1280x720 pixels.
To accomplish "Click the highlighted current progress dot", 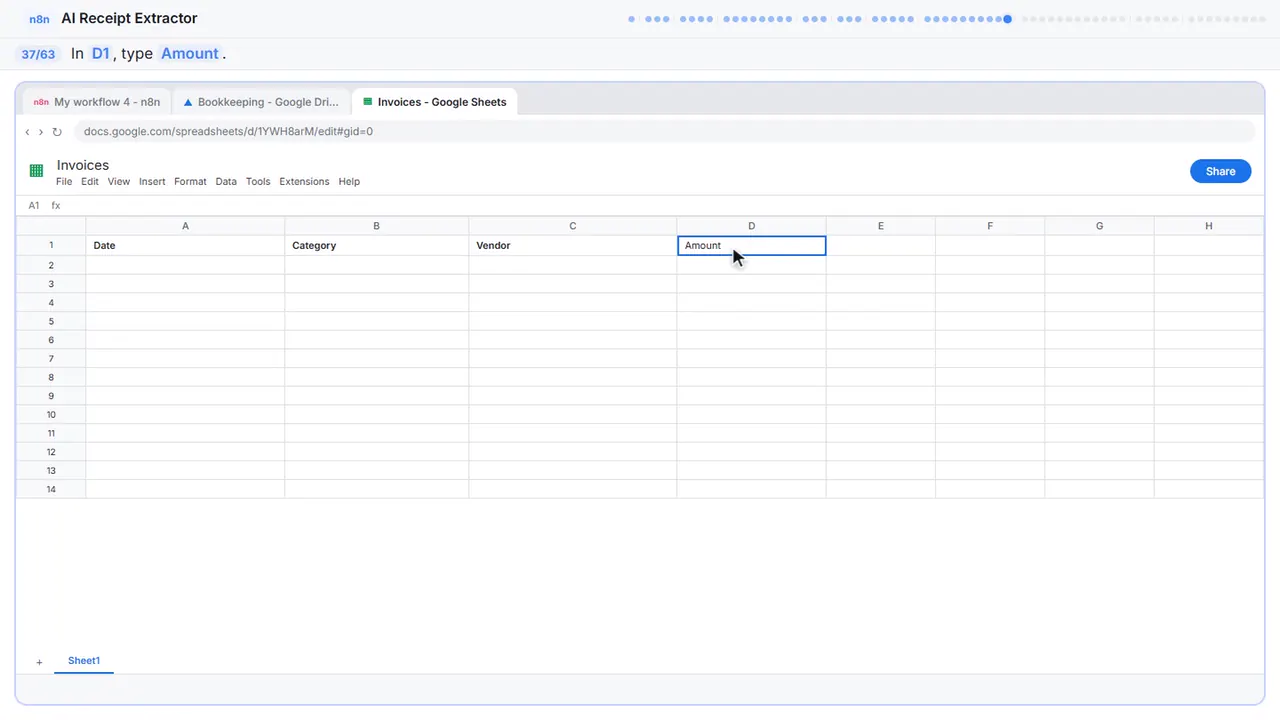I will click(1007, 19).
